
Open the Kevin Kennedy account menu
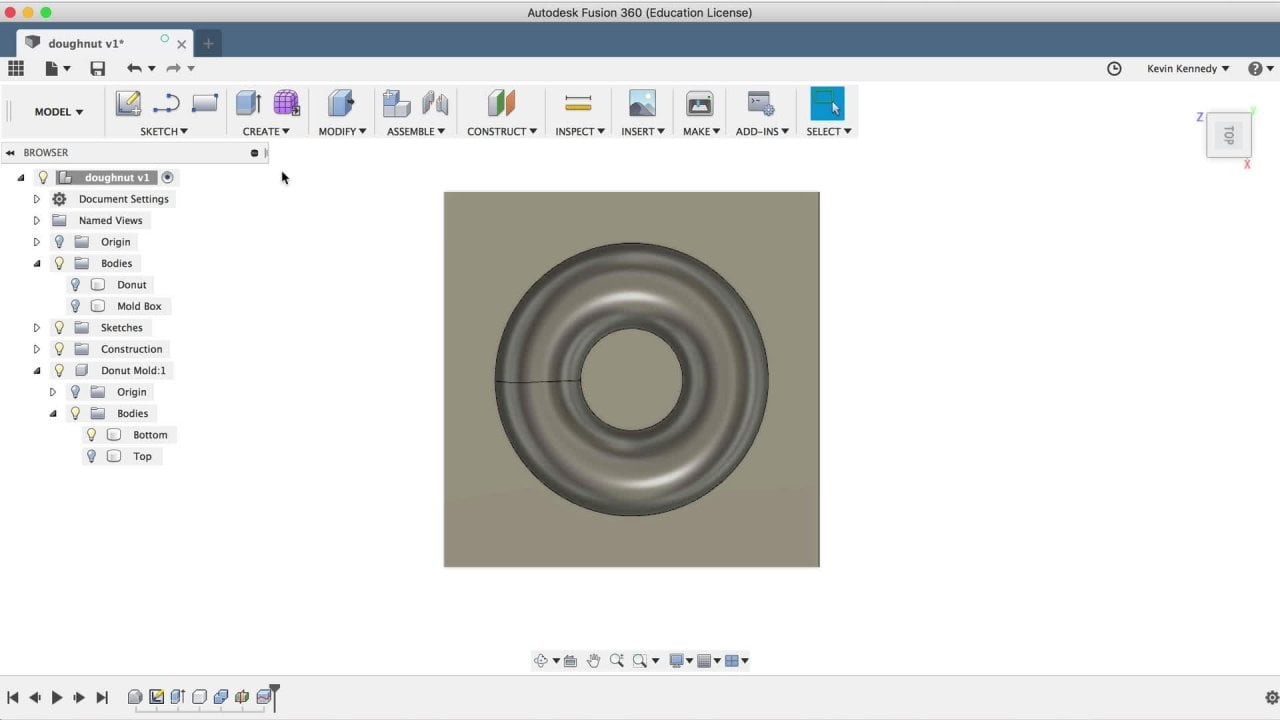click(x=1188, y=69)
